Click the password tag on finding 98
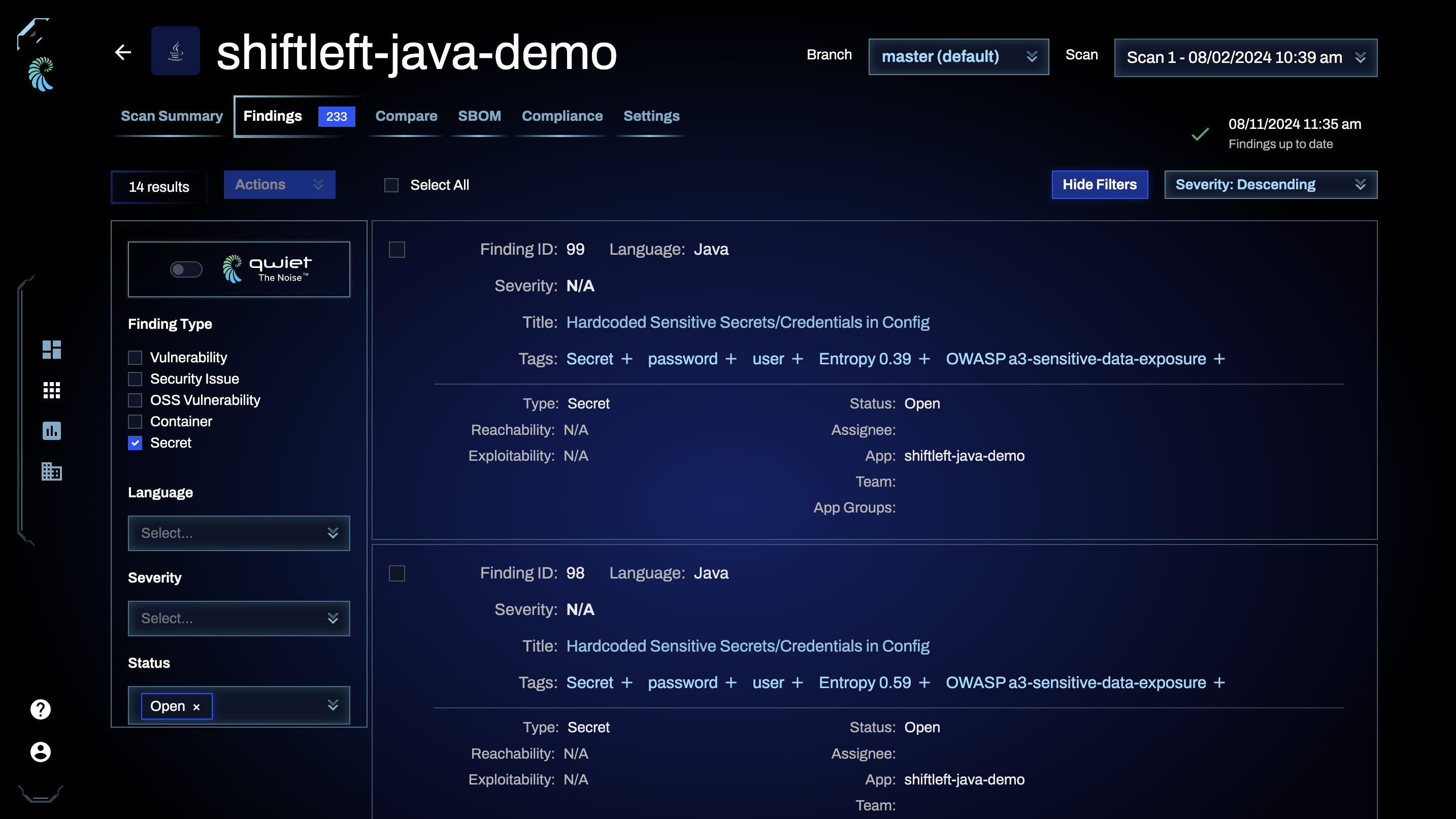This screenshot has height=819, width=1456. [x=682, y=683]
